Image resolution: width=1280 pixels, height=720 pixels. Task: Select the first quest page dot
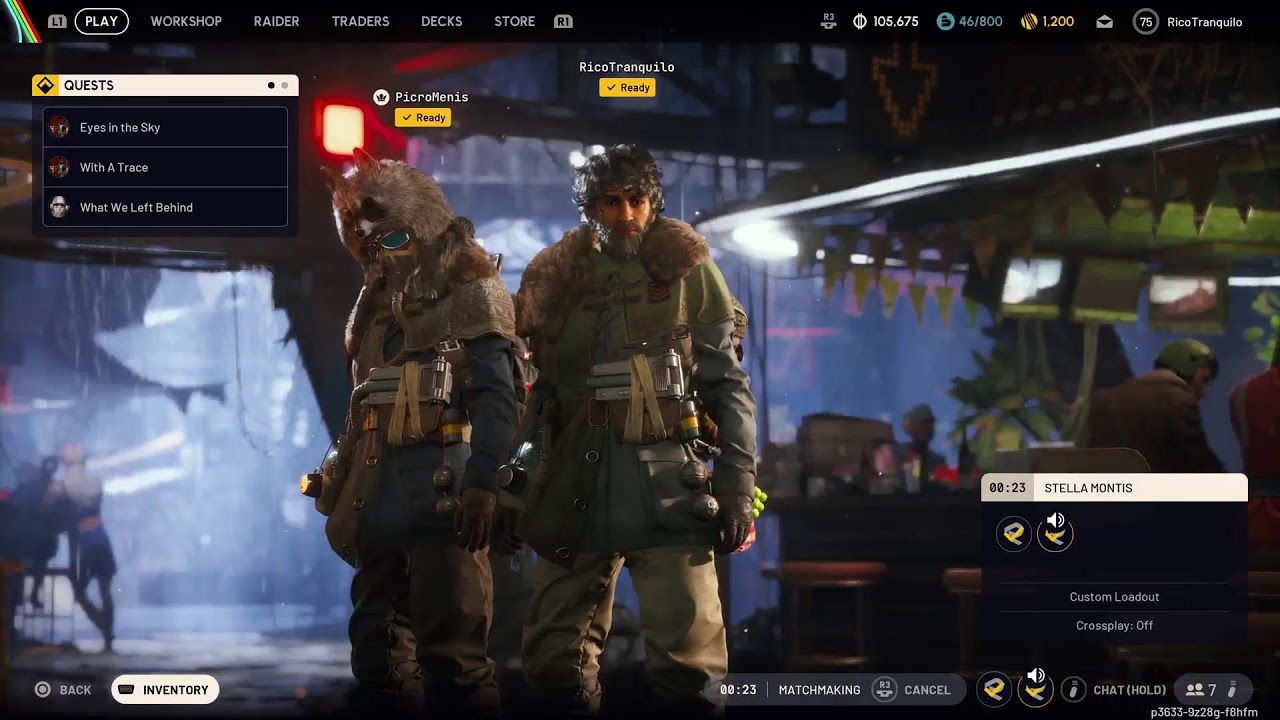(x=271, y=85)
